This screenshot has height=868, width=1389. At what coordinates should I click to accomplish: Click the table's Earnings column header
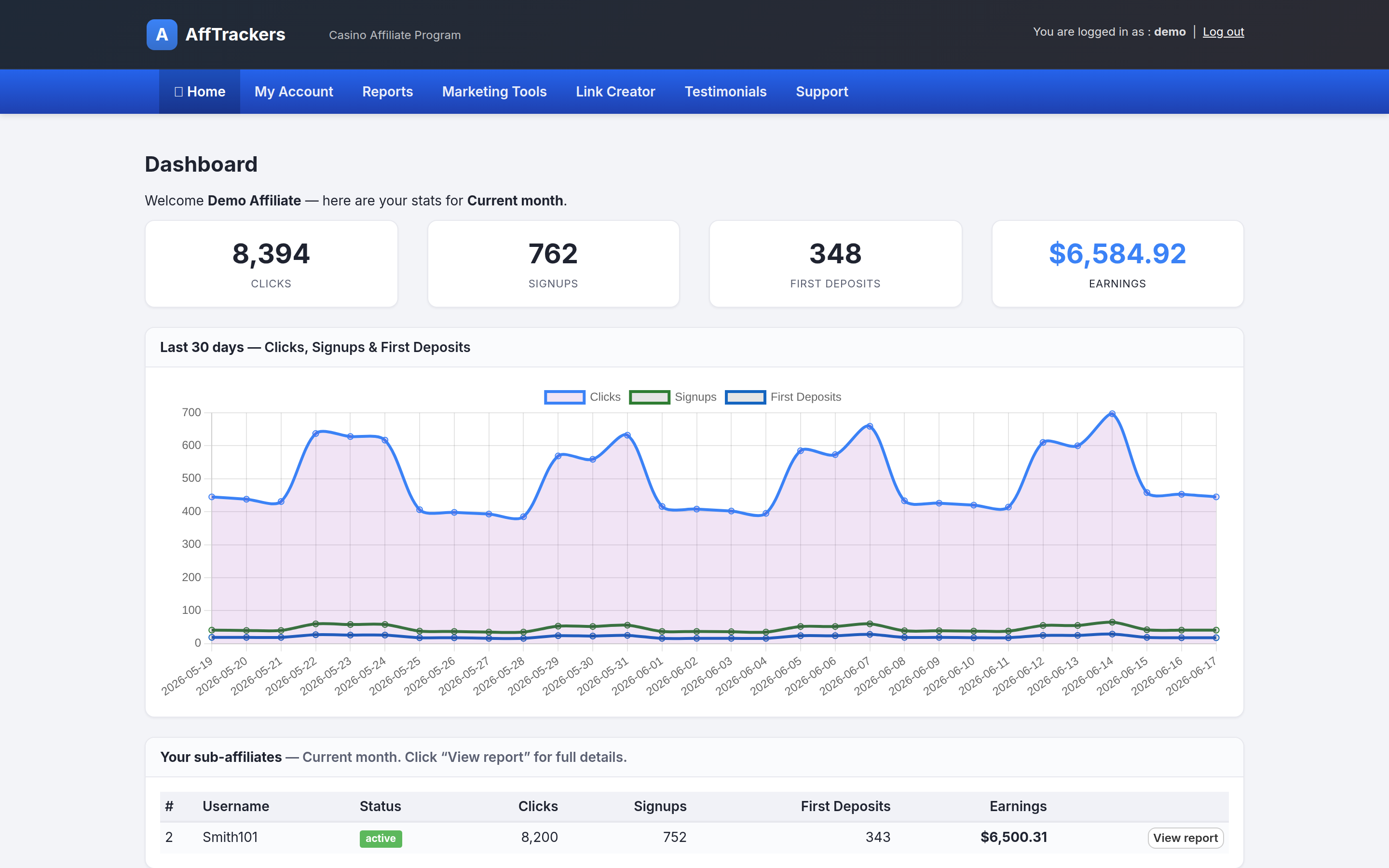tap(1018, 806)
